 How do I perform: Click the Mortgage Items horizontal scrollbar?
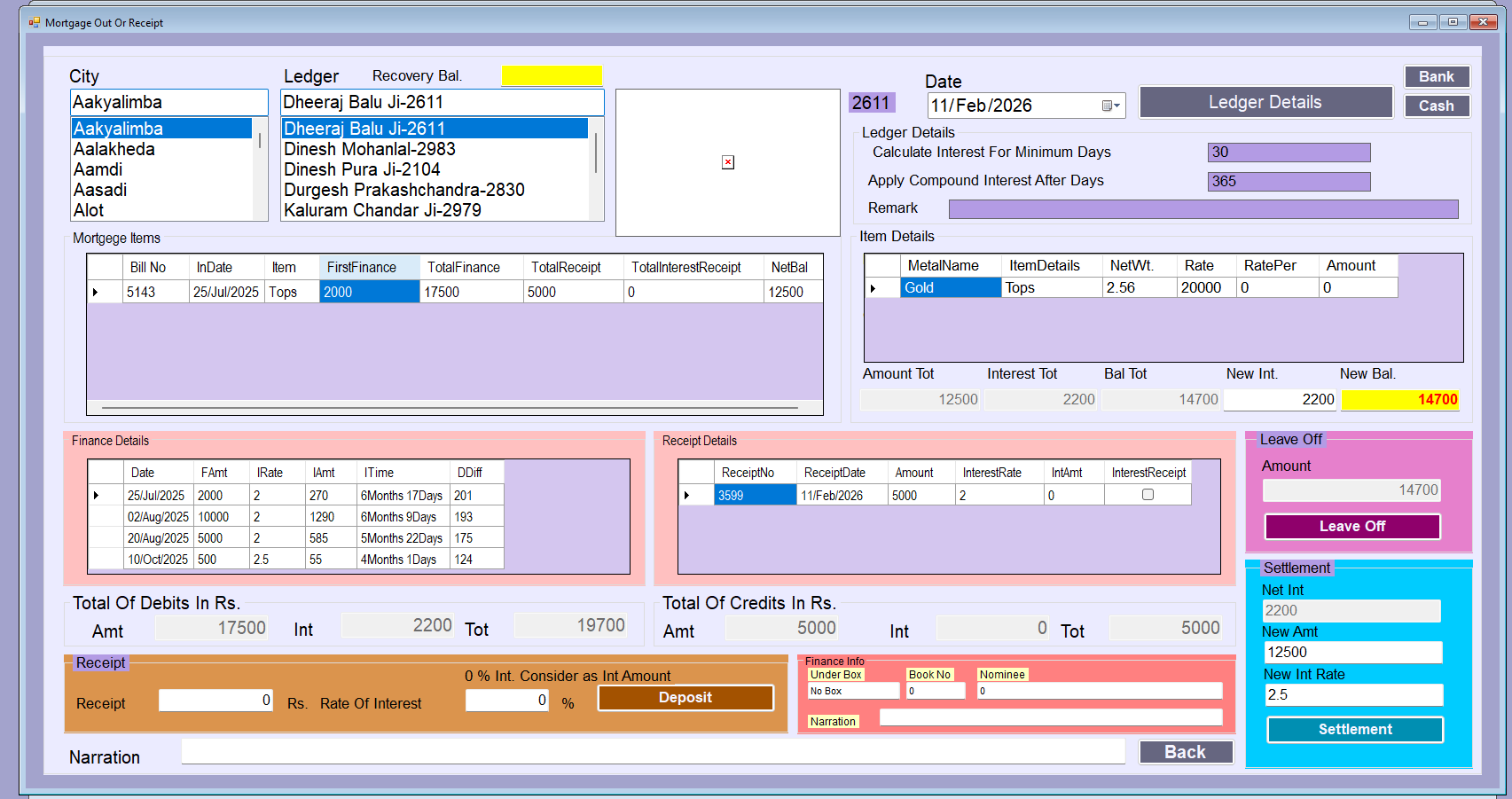(450, 408)
